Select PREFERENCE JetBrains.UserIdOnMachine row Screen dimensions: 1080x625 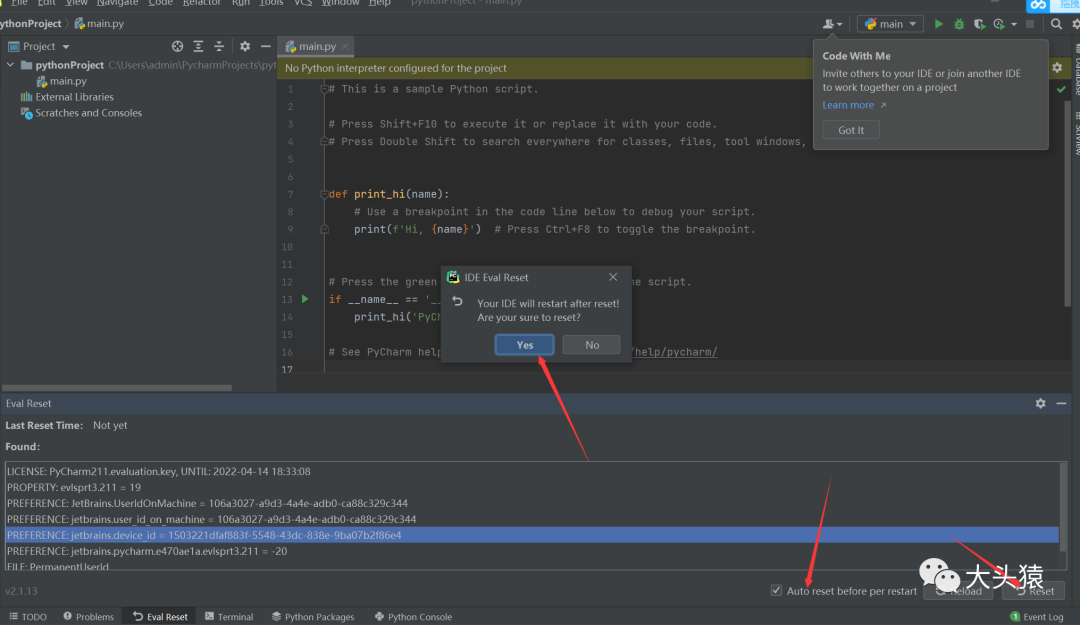(x=532, y=503)
